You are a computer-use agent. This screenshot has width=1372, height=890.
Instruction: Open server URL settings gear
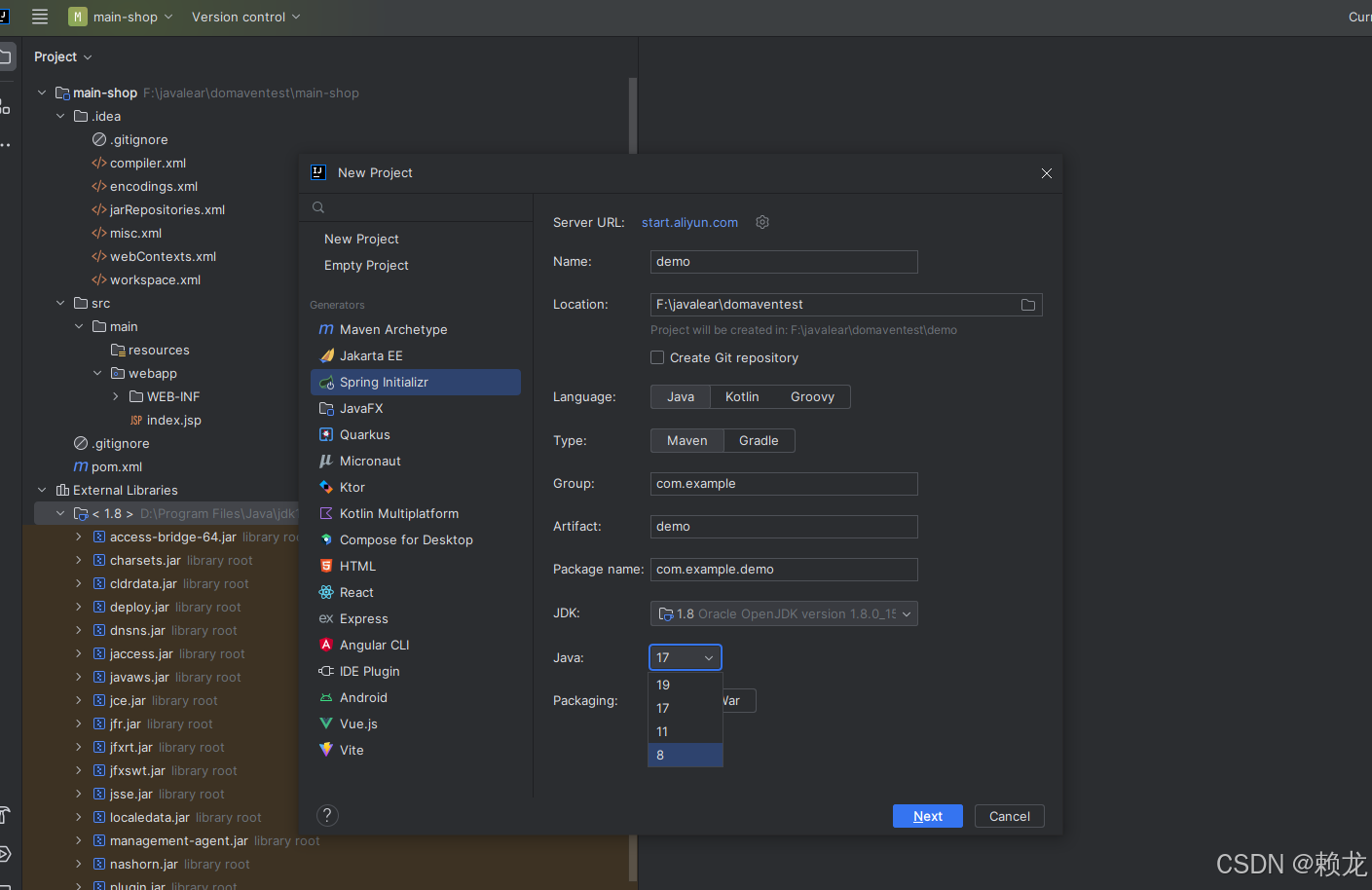pyautogui.click(x=762, y=223)
